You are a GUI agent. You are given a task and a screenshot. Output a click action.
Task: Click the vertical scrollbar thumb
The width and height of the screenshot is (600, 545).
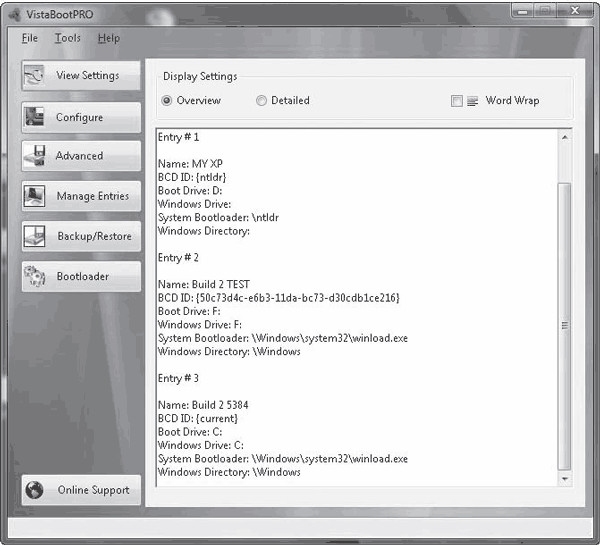tap(565, 325)
